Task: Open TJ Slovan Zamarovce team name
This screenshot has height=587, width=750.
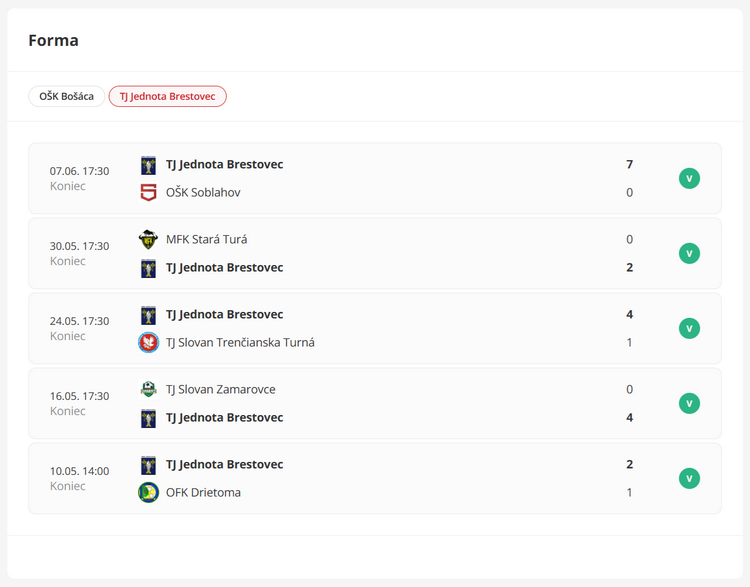Action: (x=221, y=389)
